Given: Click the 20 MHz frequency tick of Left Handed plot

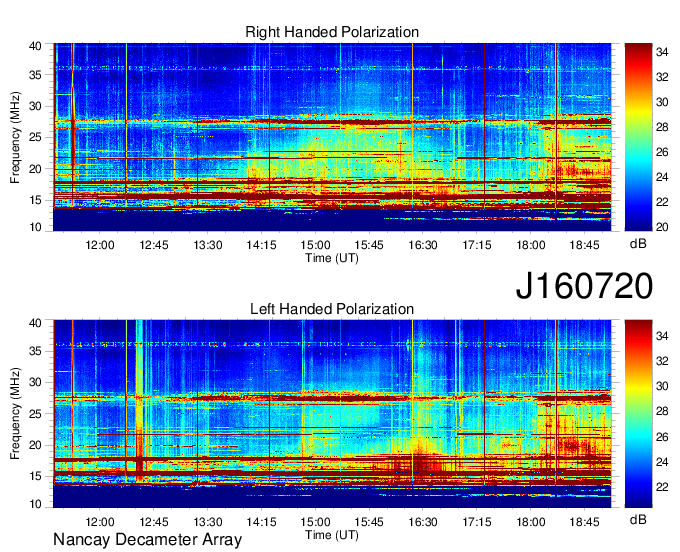Looking at the screenshot, I should click(x=36, y=445).
